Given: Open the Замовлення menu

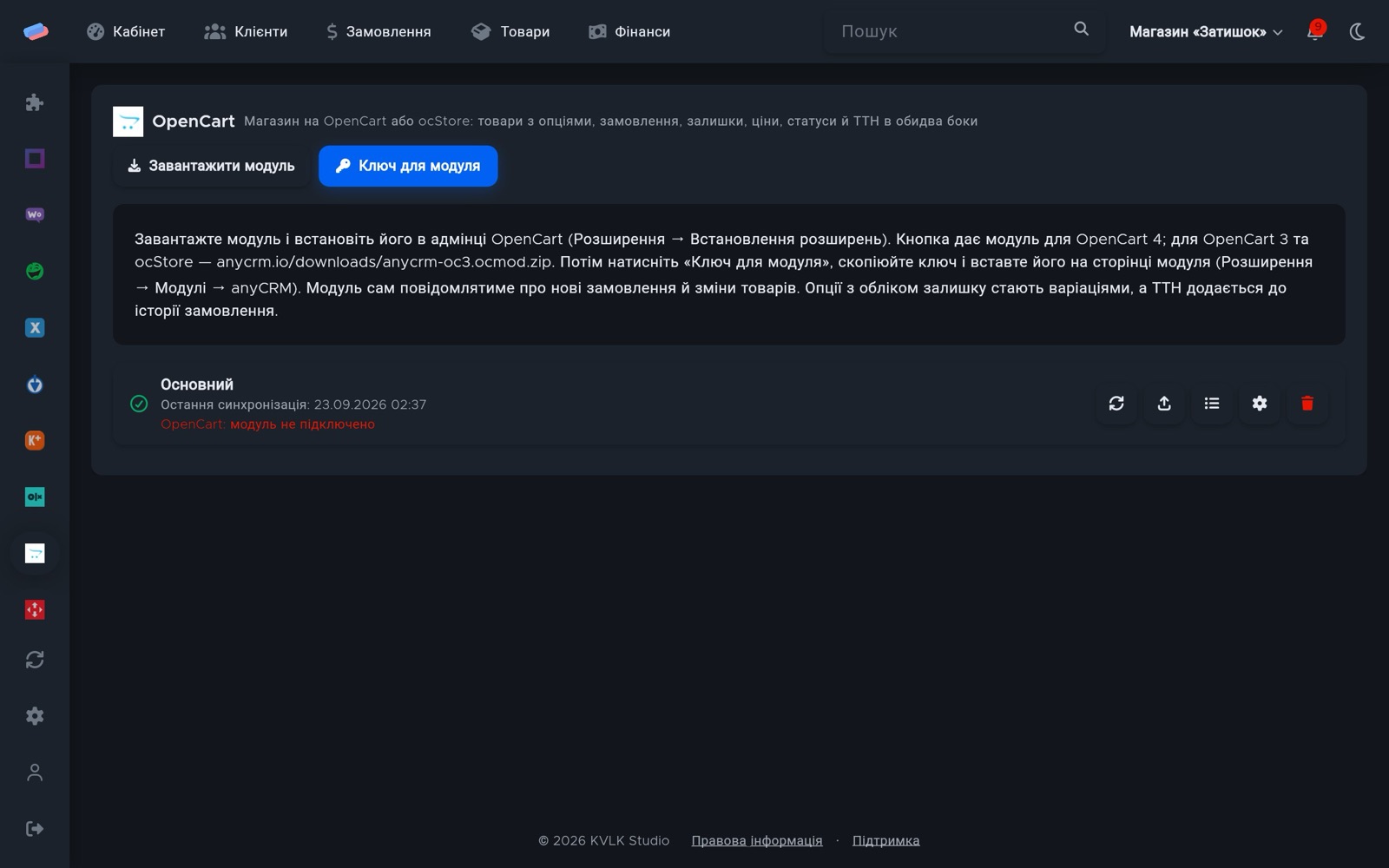Looking at the screenshot, I should 379,31.
